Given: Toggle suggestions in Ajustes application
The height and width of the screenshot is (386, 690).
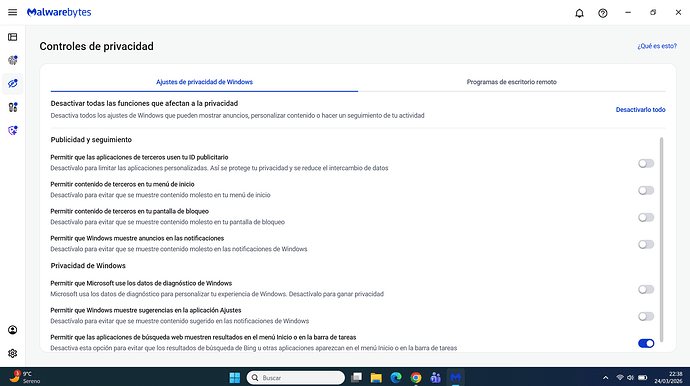Looking at the screenshot, I should click(646, 316).
